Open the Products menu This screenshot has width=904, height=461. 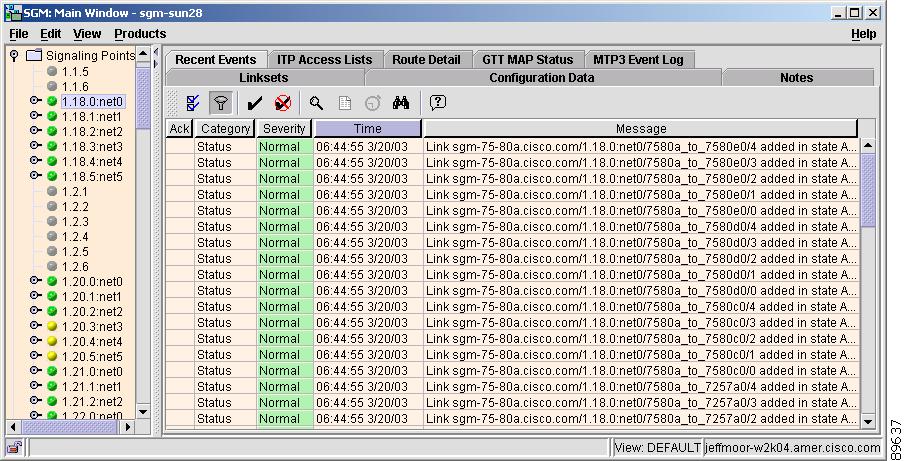[140, 34]
